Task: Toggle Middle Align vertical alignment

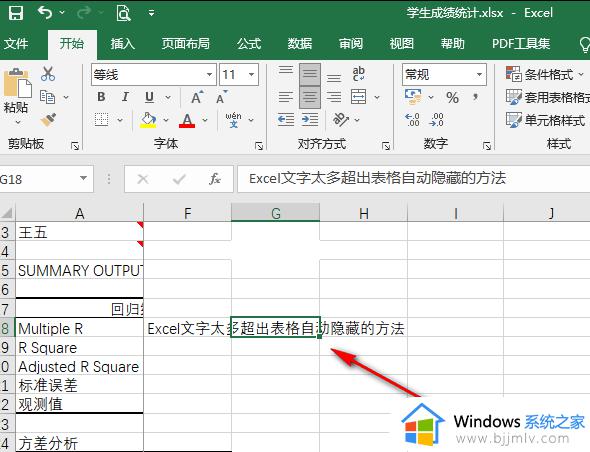Action: [310, 74]
